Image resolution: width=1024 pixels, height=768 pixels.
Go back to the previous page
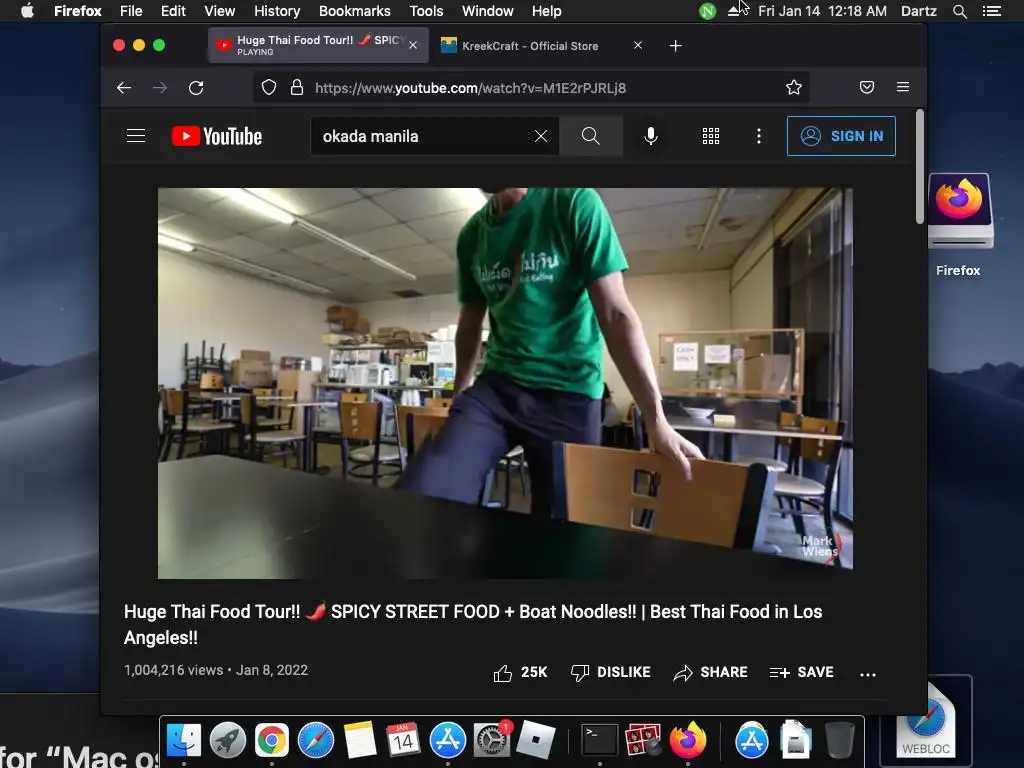point(124,88)
